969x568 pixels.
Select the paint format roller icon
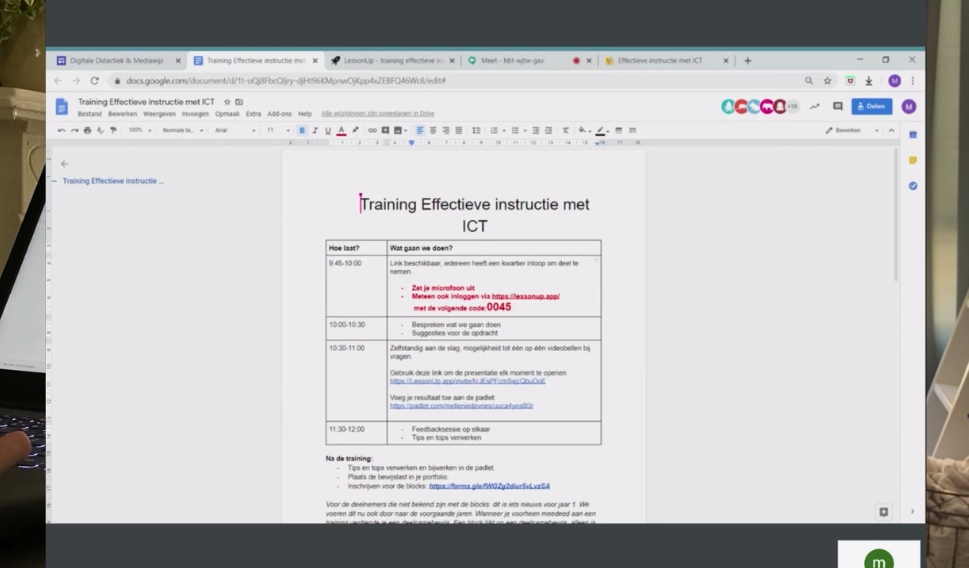point(113,130)
